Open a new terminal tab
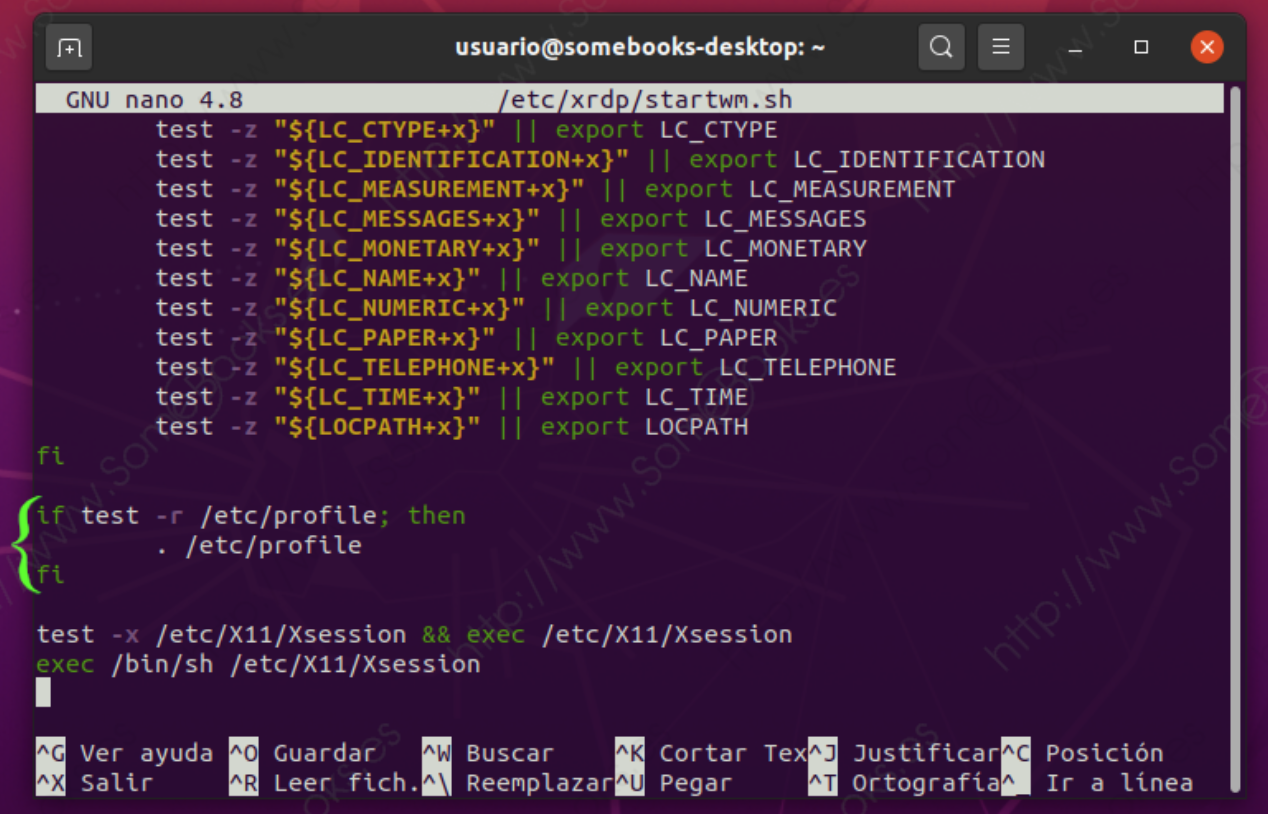Viewport: 1268px width, 814px height. pyautogui.click(x=69, y=48)
